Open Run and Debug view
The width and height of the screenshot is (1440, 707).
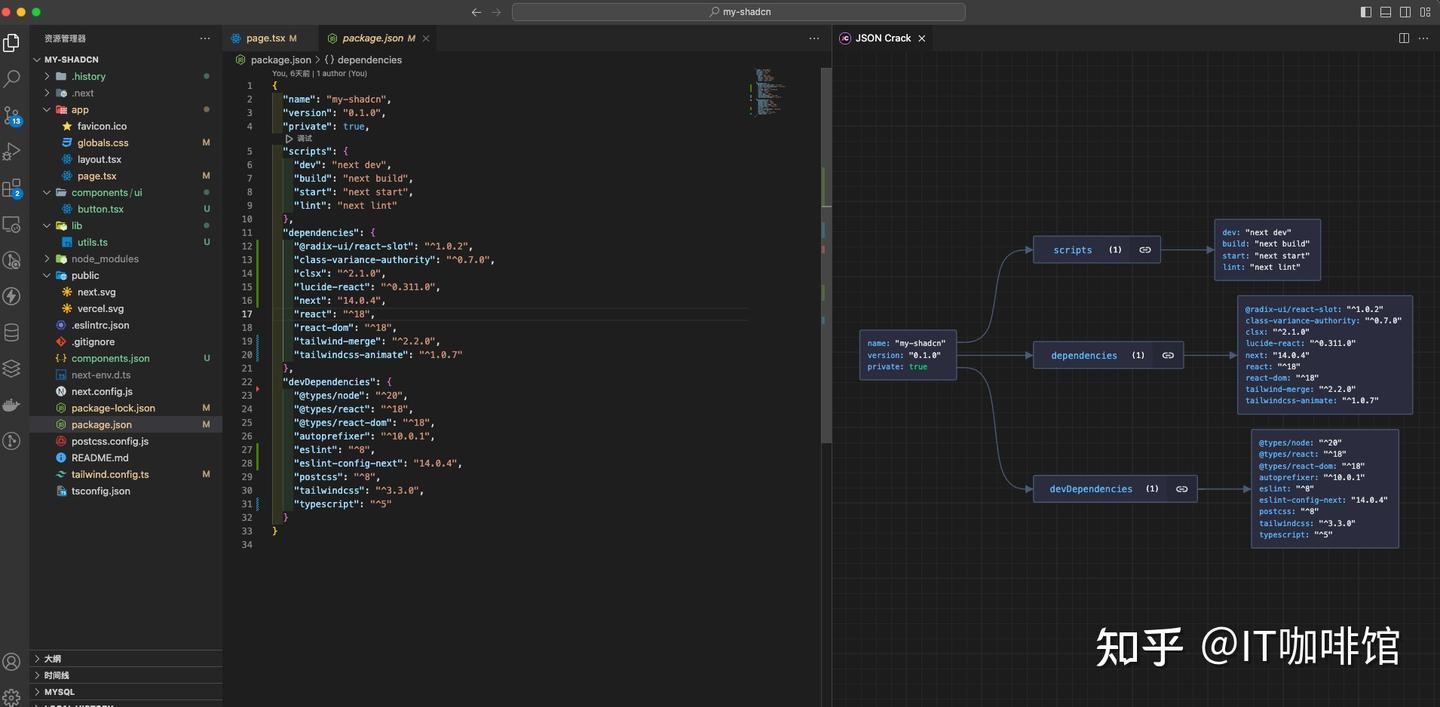coord(12,152)
